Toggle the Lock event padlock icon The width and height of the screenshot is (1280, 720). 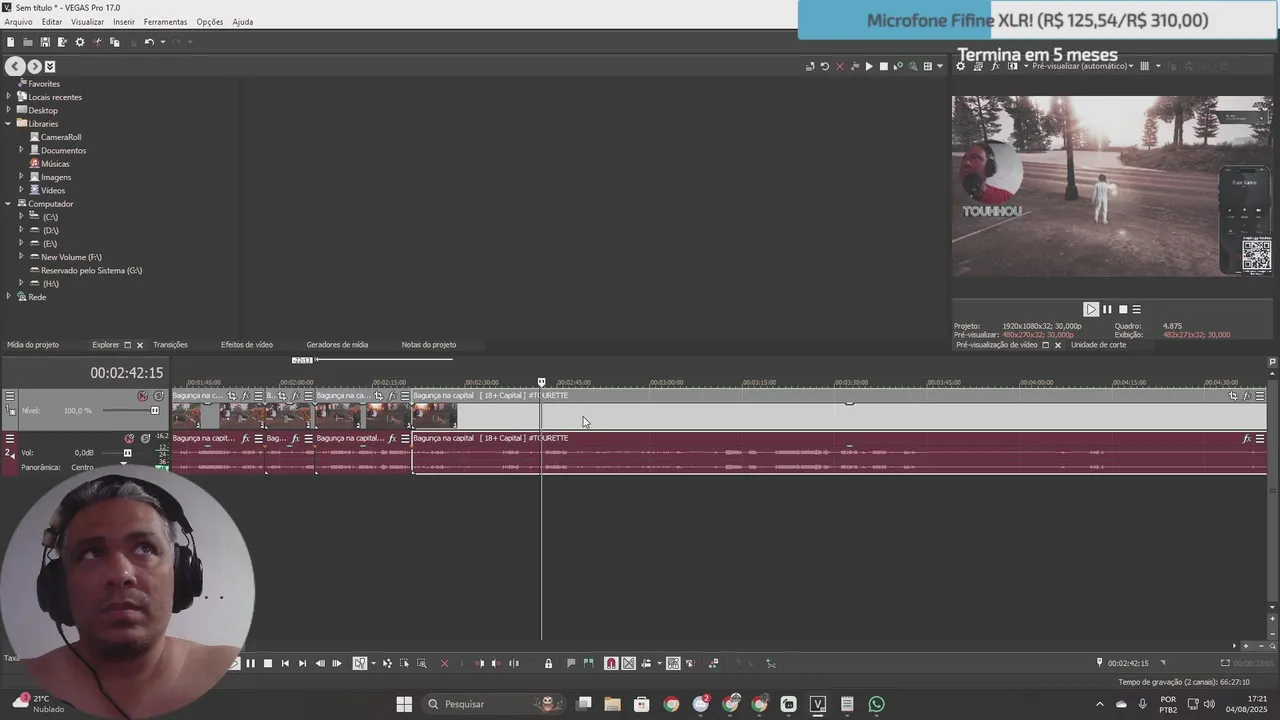tap(548, 663)
